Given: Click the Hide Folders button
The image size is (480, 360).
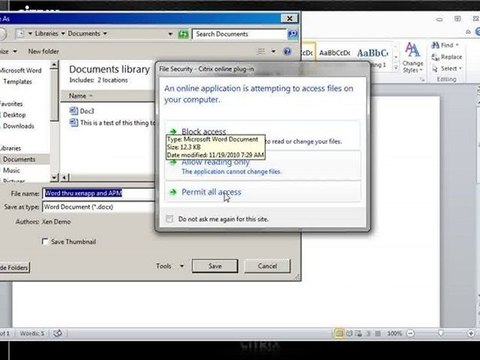Looking at the screenshot, I should pos(14,267).
